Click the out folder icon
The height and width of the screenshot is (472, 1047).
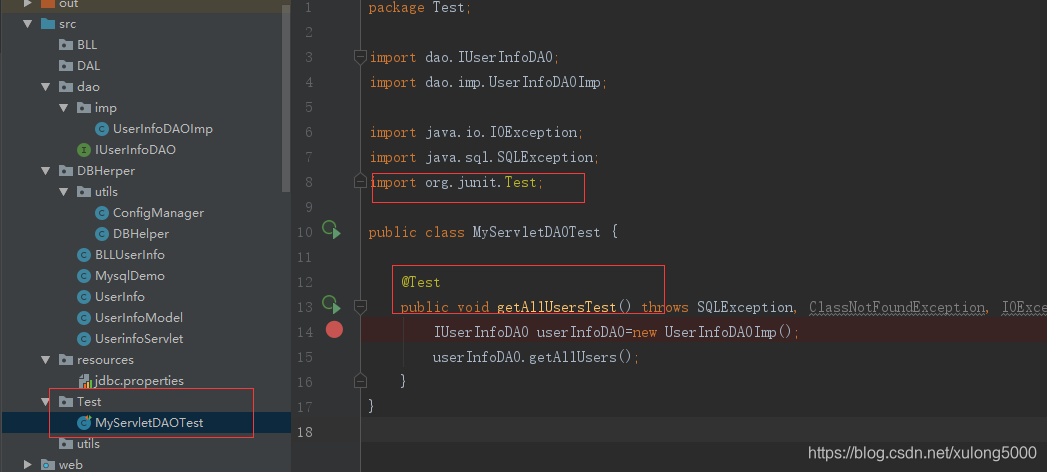[x=48, y=3]
